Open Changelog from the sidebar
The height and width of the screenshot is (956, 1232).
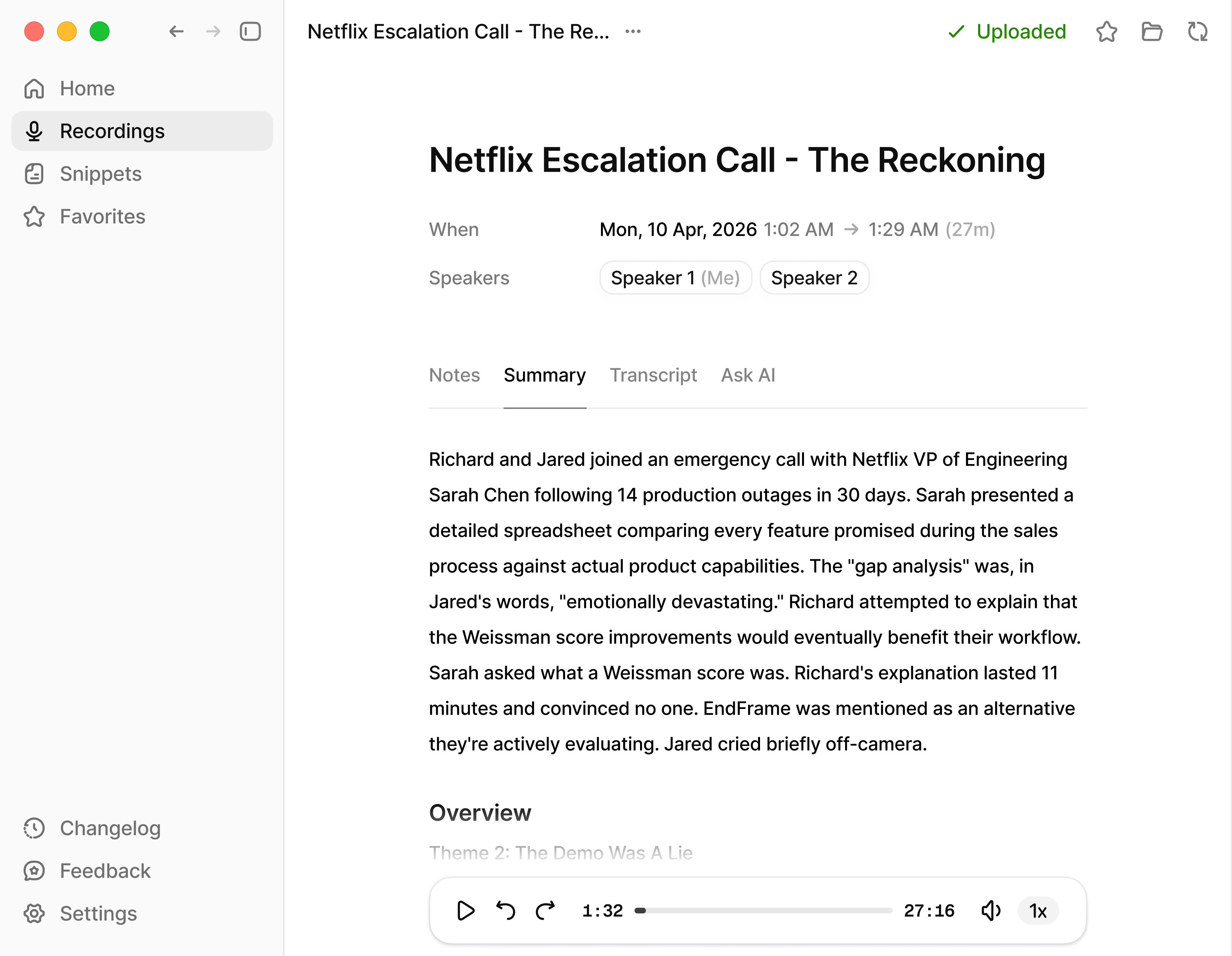(110, 828)
